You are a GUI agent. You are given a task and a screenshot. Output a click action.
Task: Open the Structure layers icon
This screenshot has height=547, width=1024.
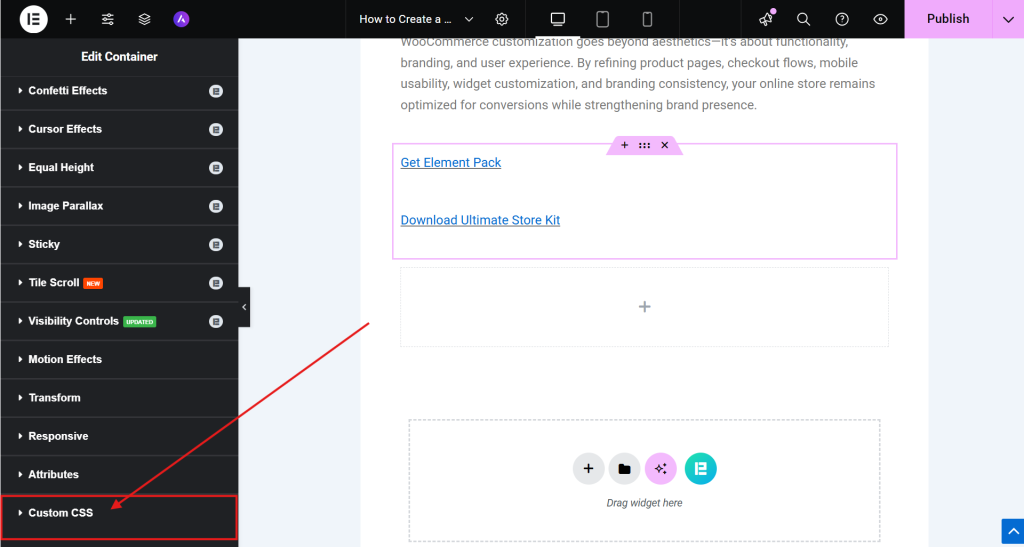click(x=145, y=19)
